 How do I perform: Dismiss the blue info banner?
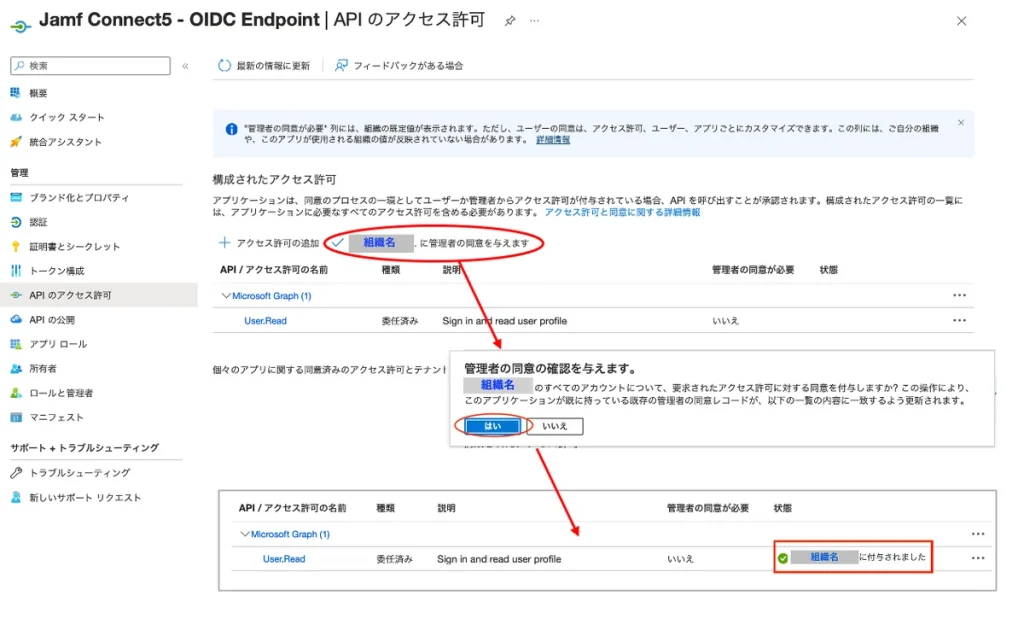(x=961, y=123)
